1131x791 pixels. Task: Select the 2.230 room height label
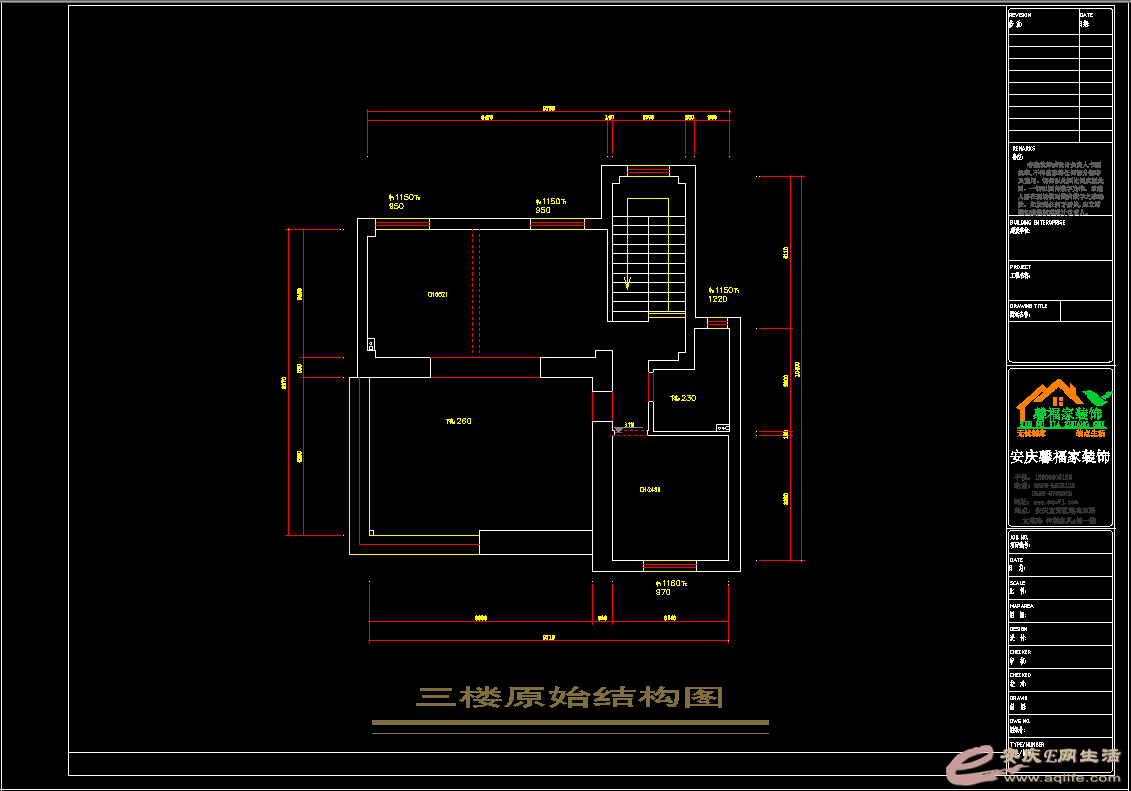(683, 398)
